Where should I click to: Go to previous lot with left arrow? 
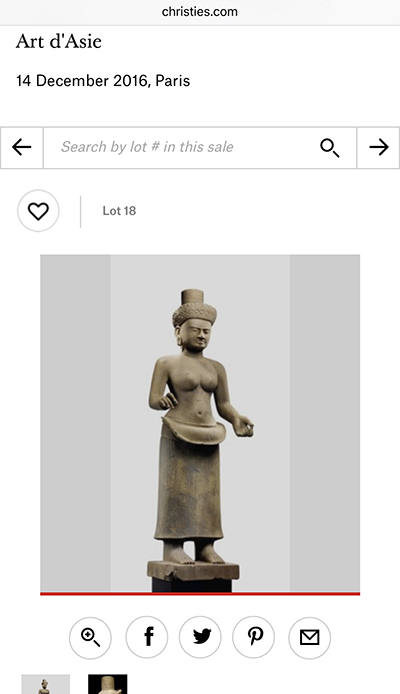click(22, 147)
